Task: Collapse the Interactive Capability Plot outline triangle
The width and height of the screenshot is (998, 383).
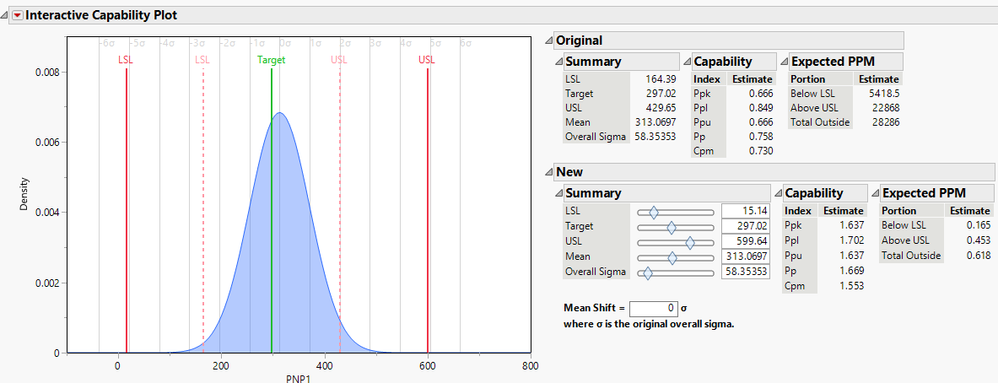Action: pyautogui.click(x=5, y=15)
